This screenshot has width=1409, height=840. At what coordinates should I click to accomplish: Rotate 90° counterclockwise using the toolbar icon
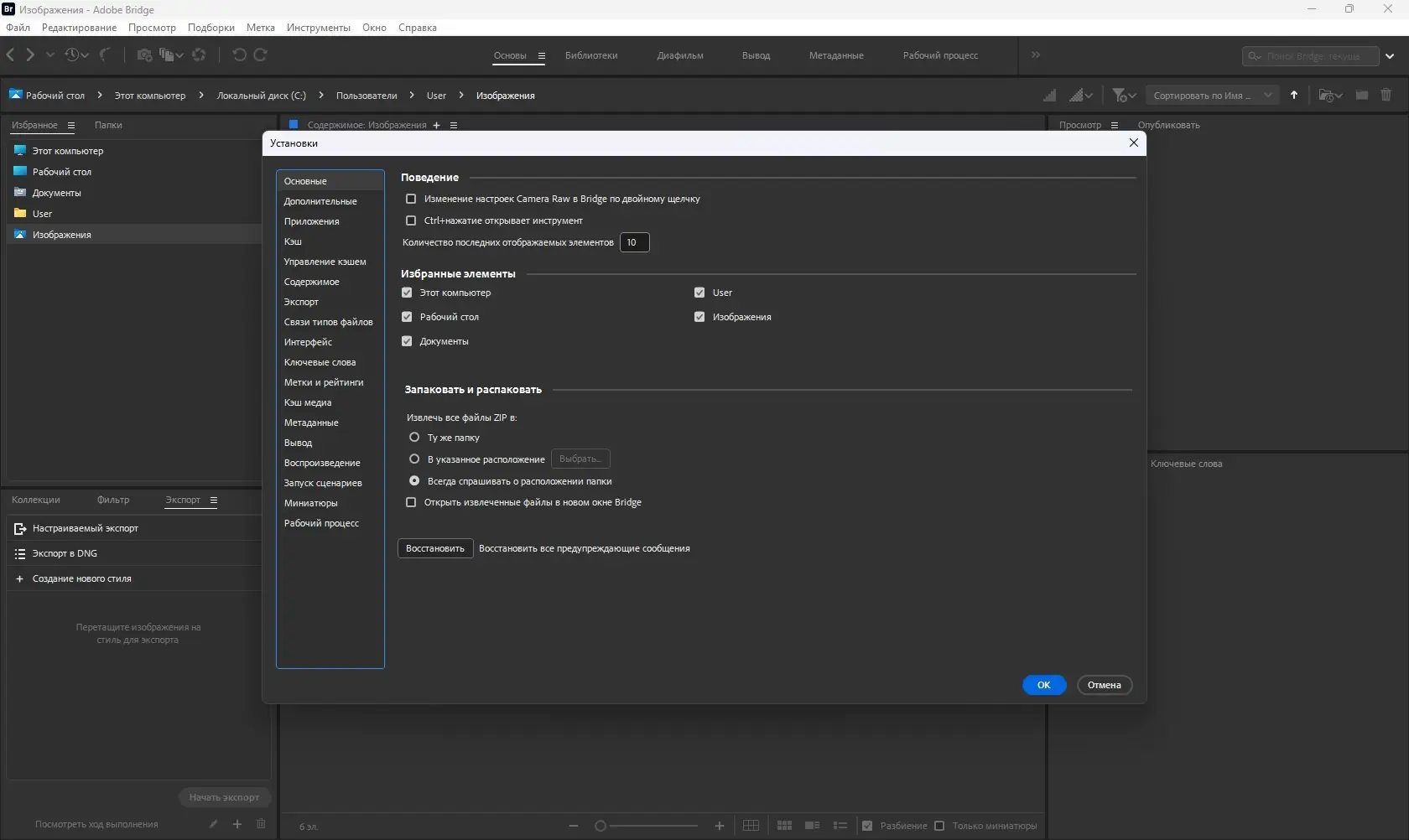239,55
